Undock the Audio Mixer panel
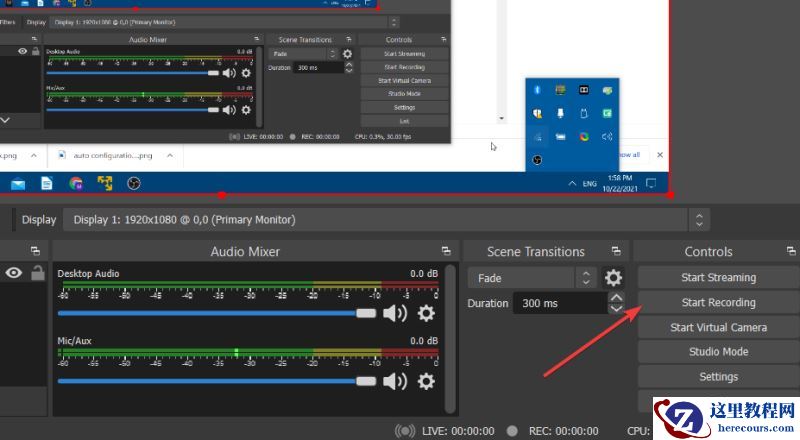 tap(446, 251)
